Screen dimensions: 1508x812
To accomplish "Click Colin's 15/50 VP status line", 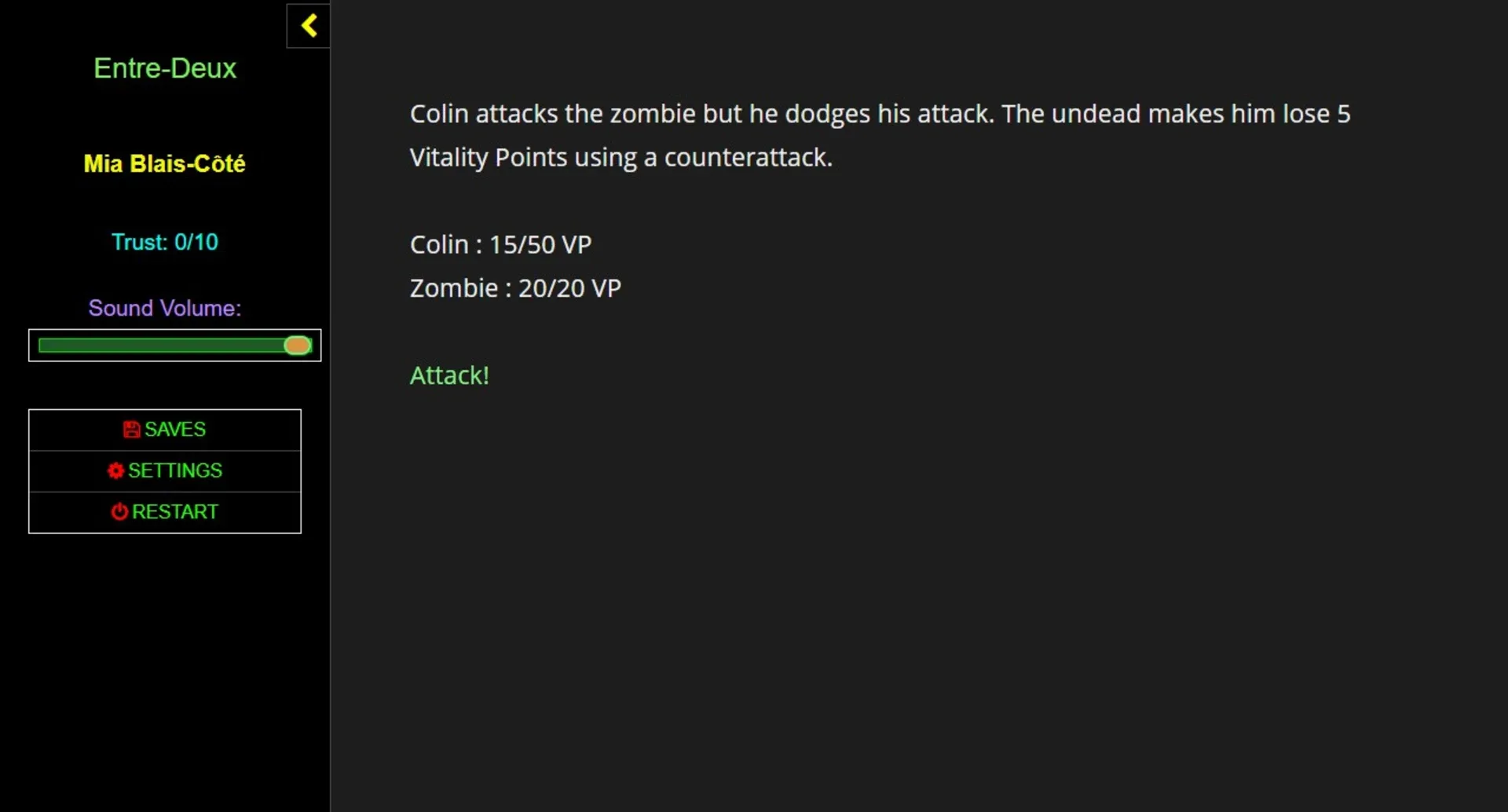I will coord(500,244).
